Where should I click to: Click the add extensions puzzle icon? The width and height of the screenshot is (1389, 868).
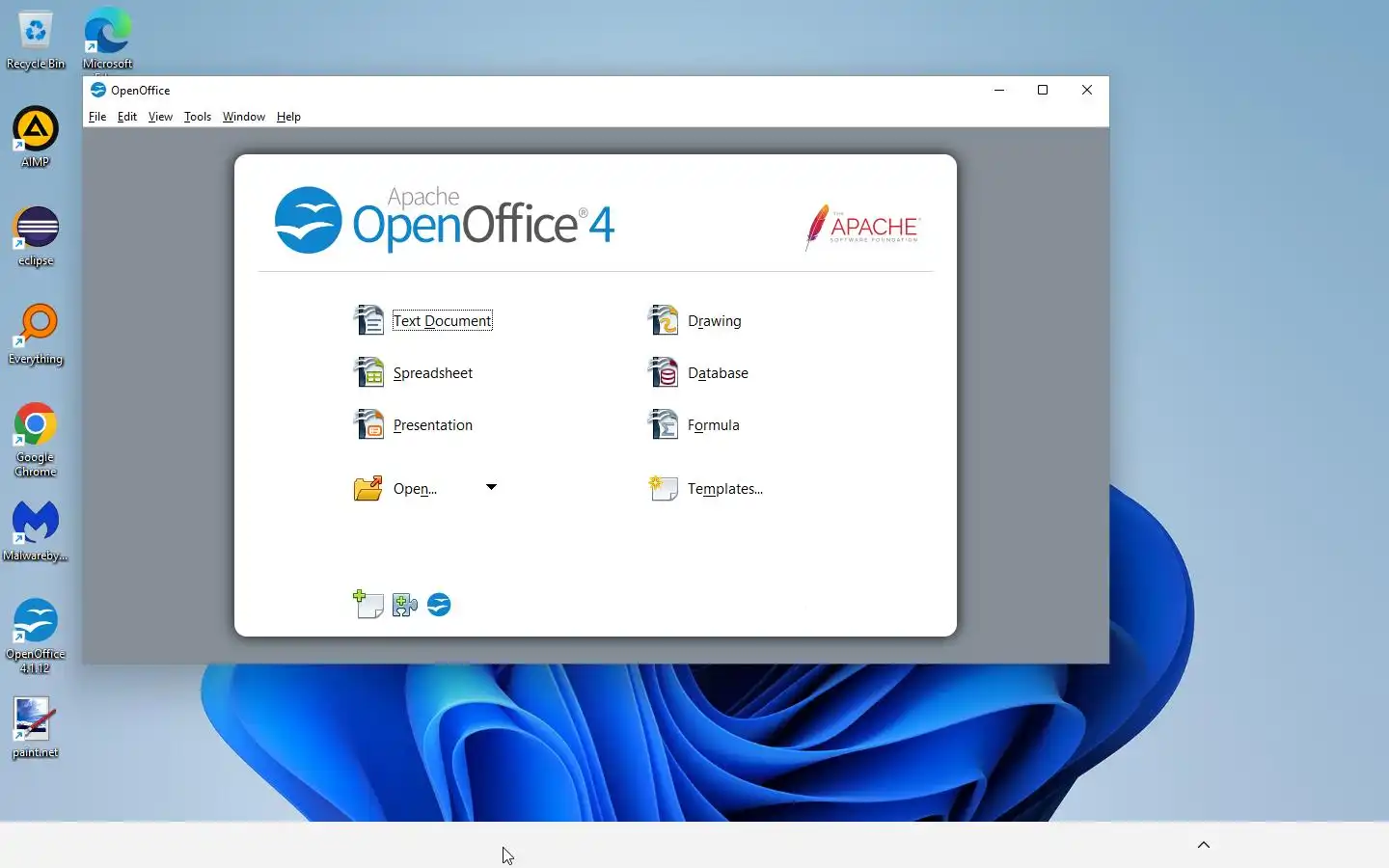click(404, 605)
